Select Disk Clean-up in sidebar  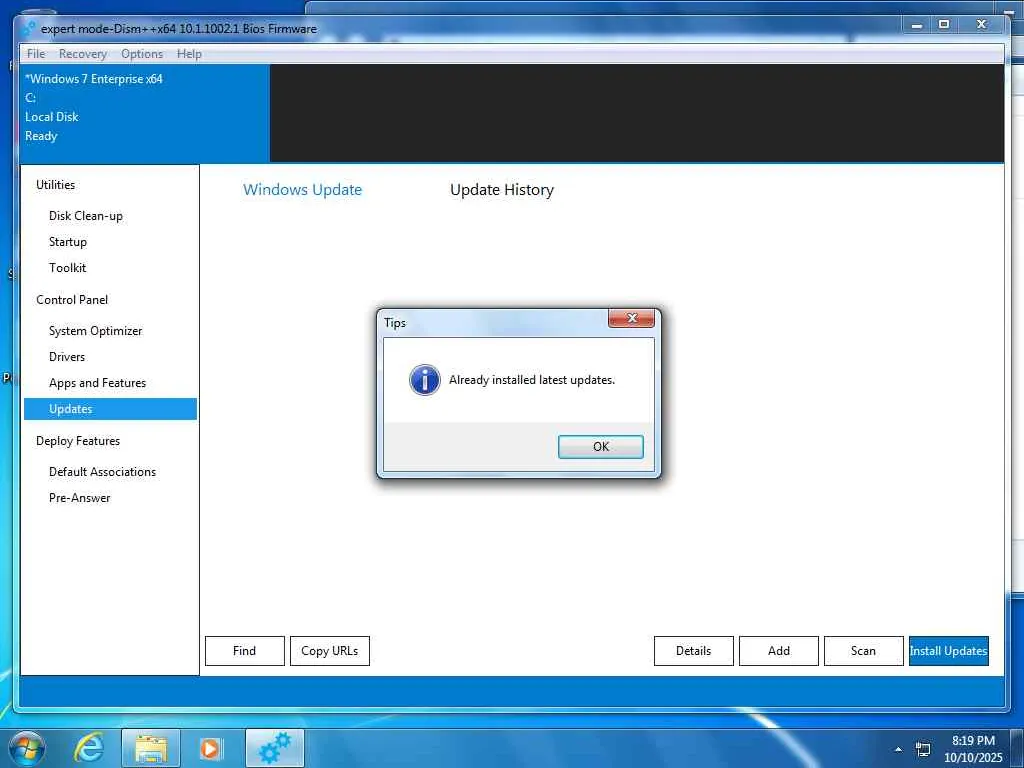[x=86, y=216]
